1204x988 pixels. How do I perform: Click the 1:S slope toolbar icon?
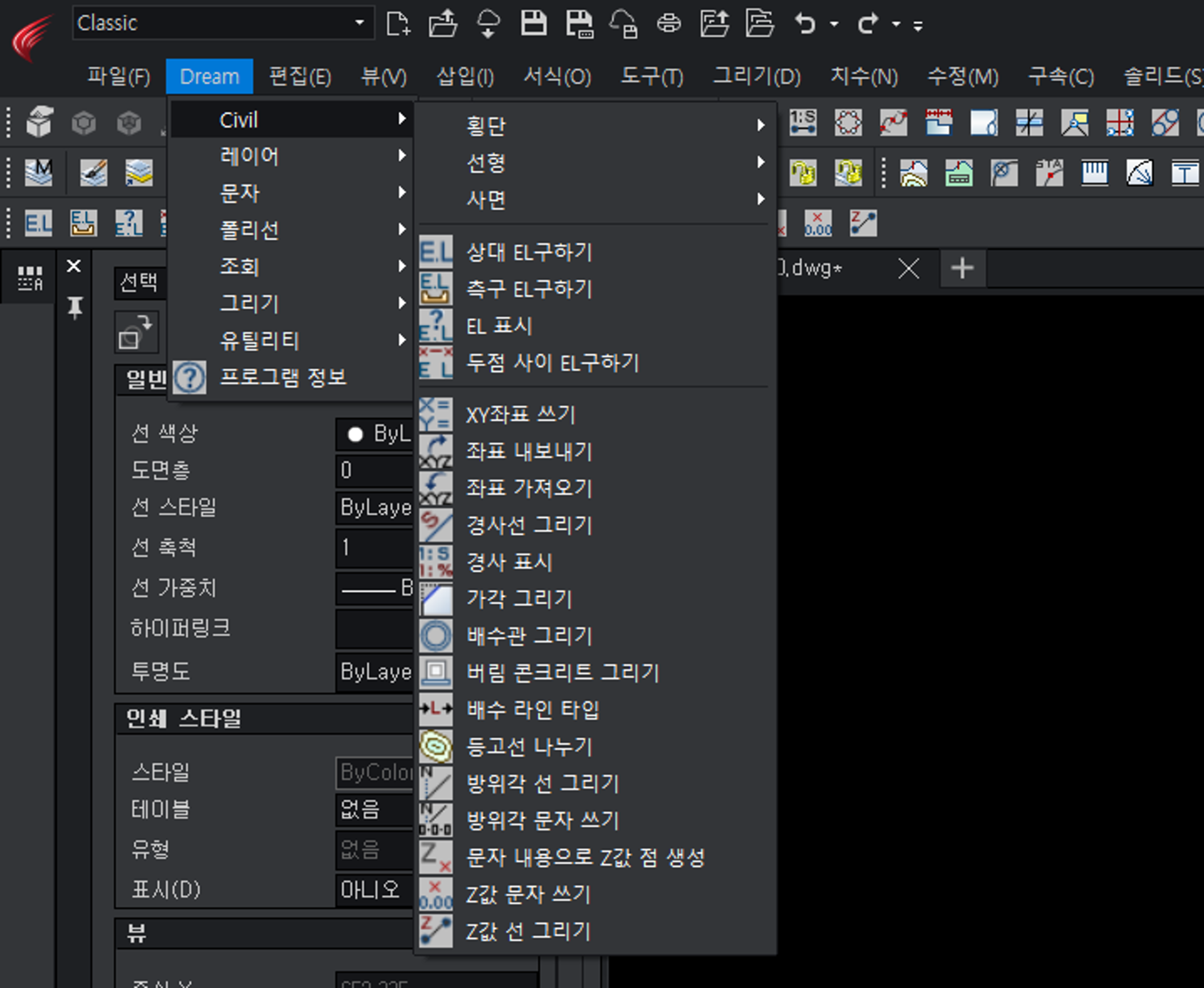point(803,122)
